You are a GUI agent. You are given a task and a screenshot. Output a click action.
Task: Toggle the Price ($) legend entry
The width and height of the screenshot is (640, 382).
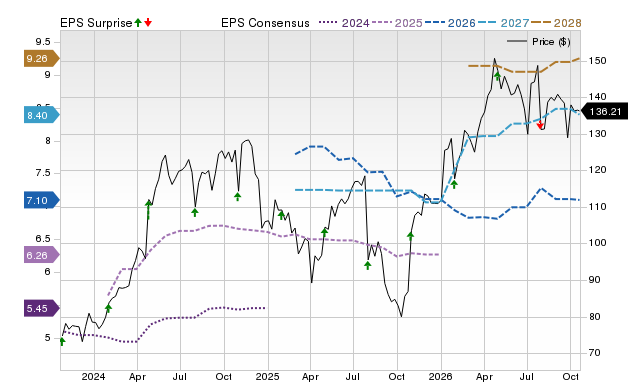[539, 42]
